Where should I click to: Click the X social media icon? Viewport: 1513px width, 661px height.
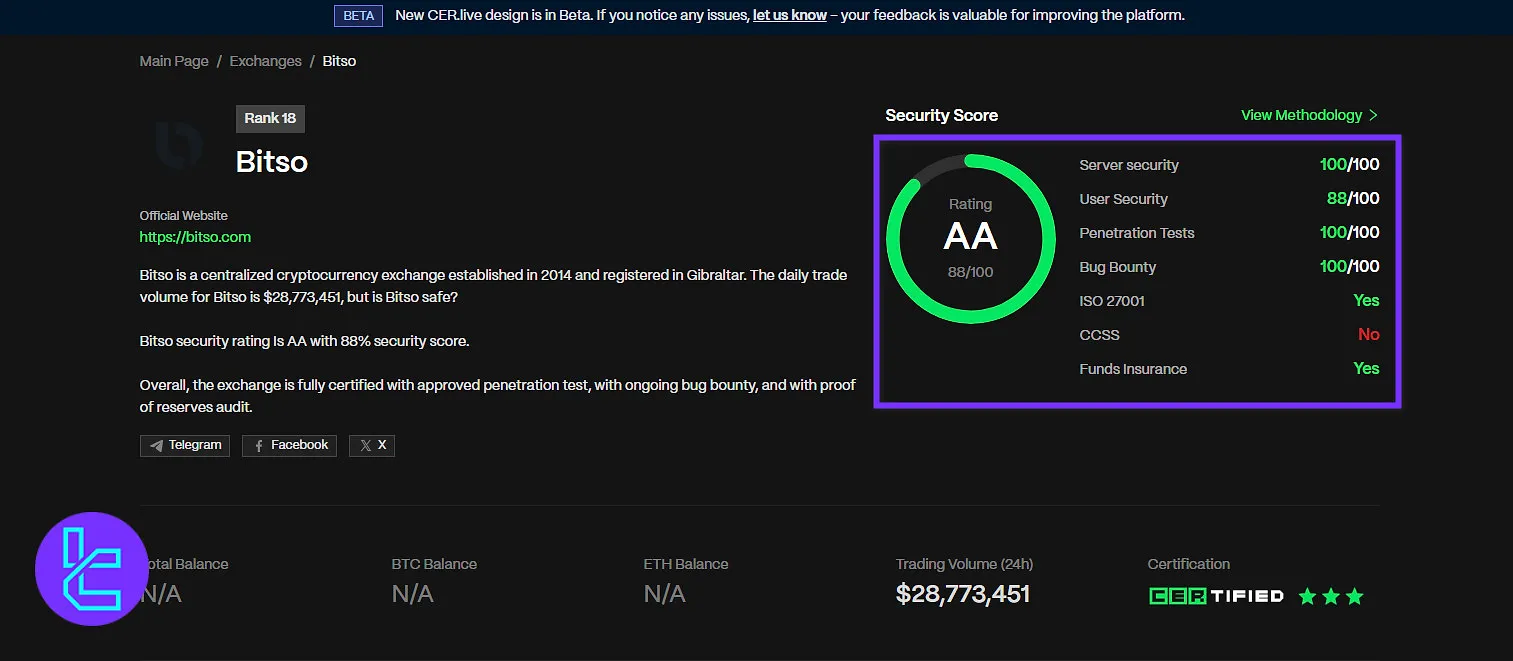tap(365, 445)
